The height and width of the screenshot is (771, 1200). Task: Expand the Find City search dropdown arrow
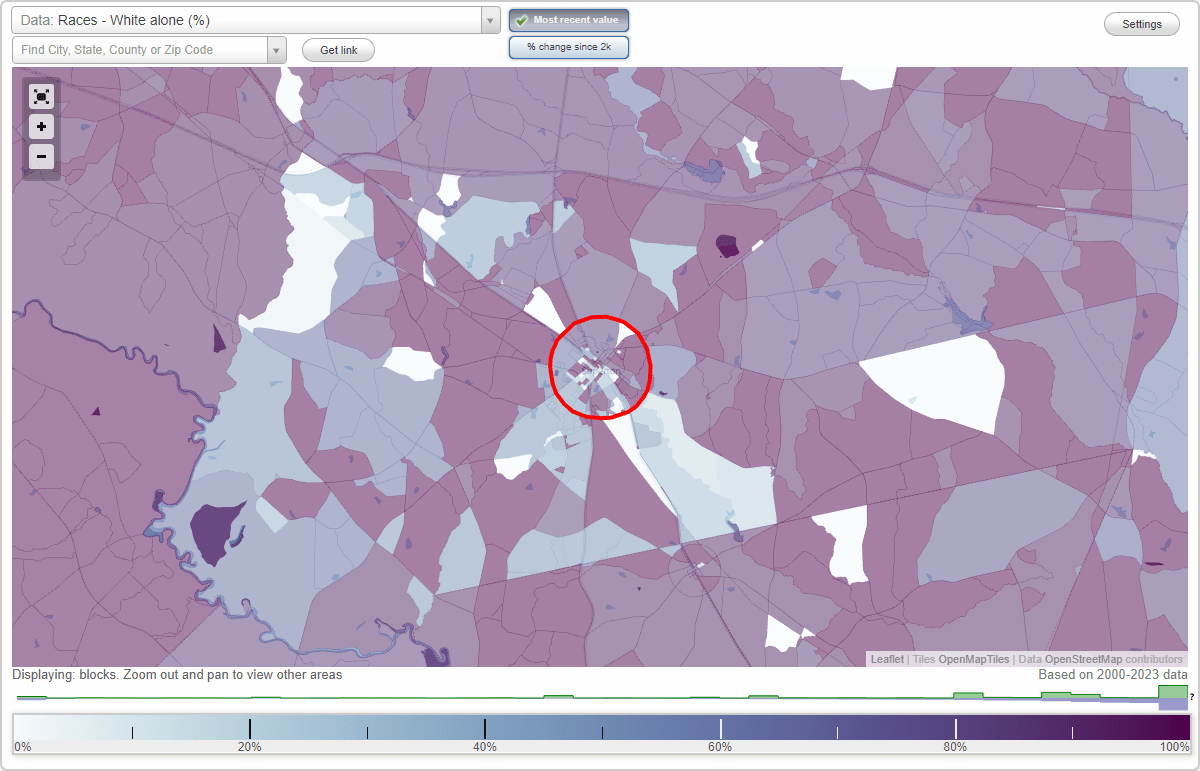pyautogui.click(x=277, y=49)
